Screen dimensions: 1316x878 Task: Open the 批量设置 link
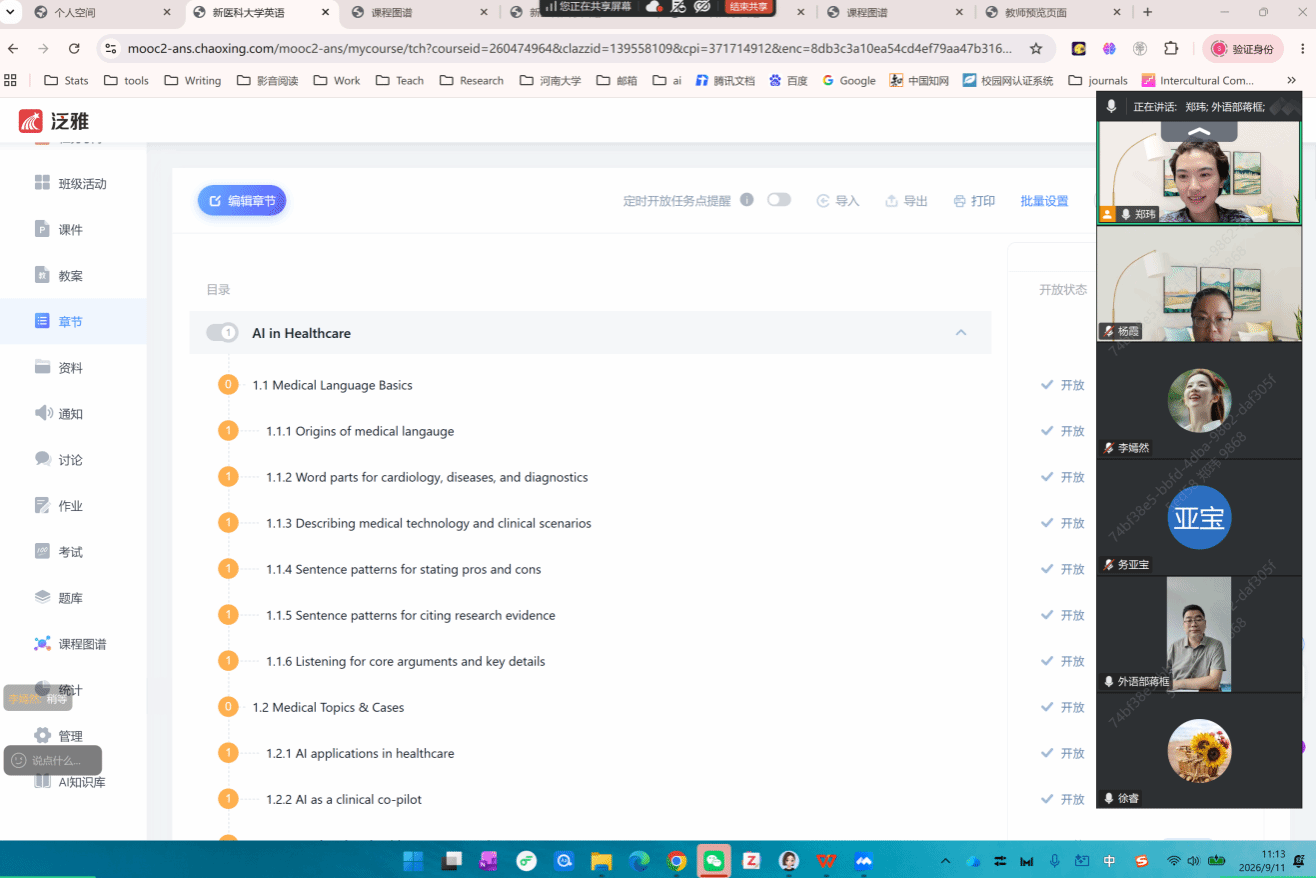coord(1044,201)
